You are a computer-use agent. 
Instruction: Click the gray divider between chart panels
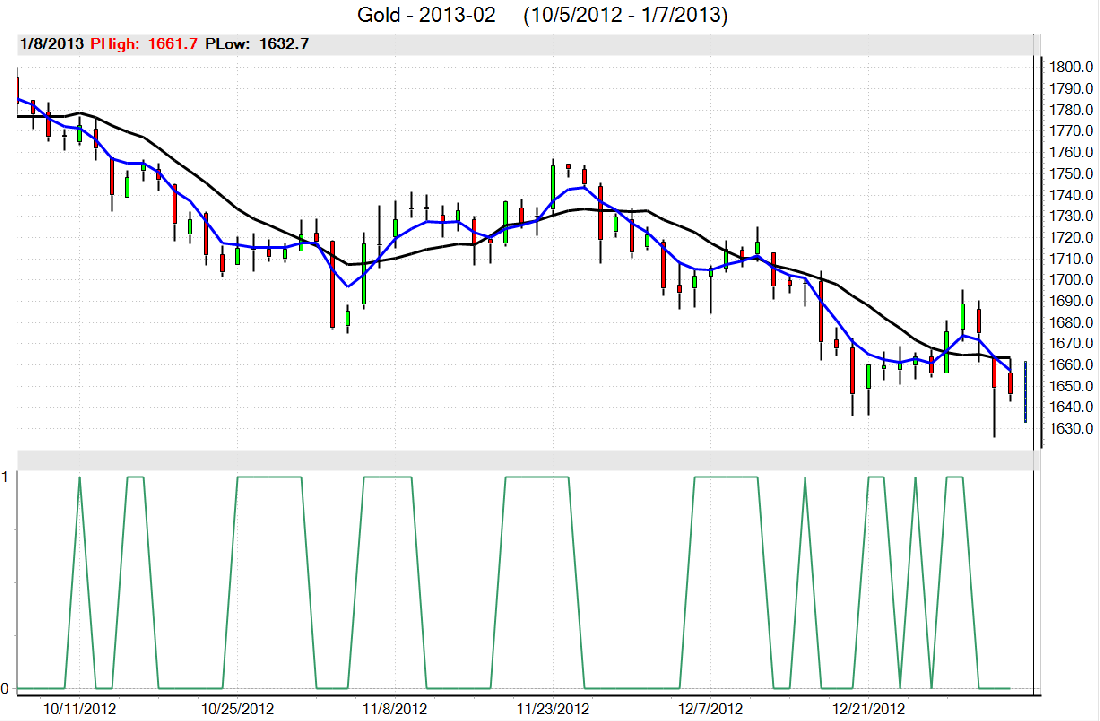[520, 459]
